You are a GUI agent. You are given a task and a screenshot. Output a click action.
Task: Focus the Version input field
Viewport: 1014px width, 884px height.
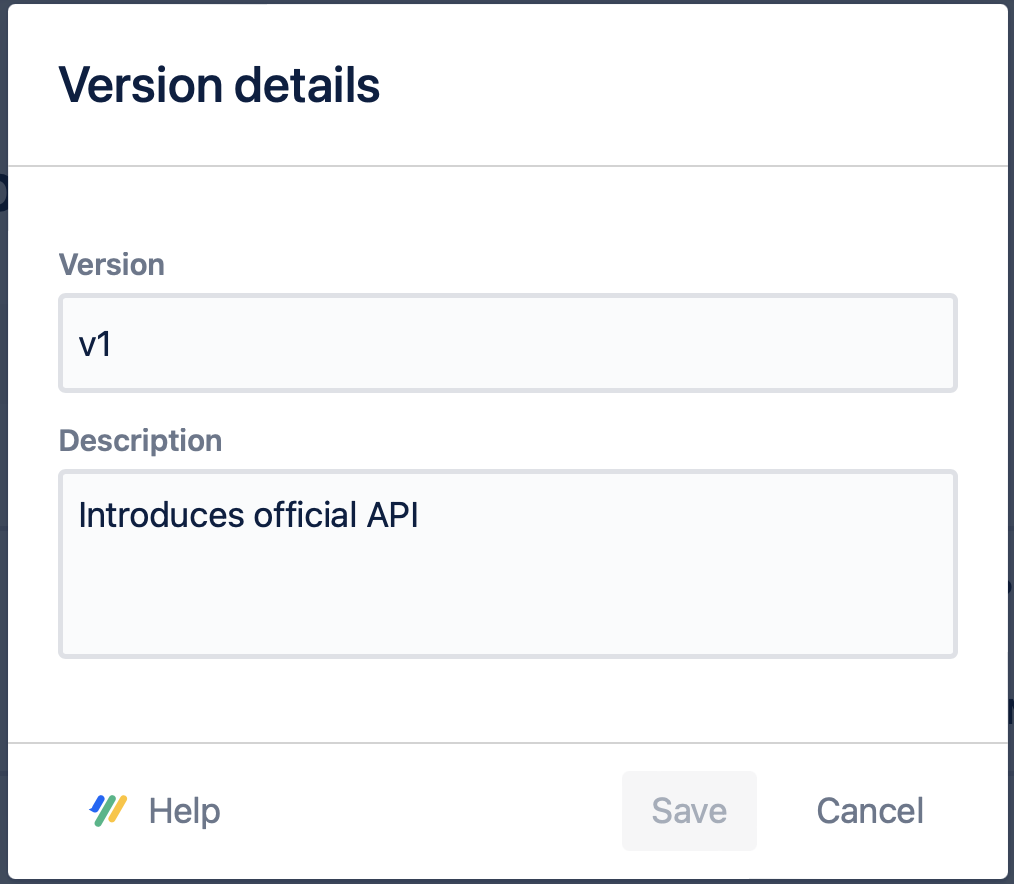508,343
